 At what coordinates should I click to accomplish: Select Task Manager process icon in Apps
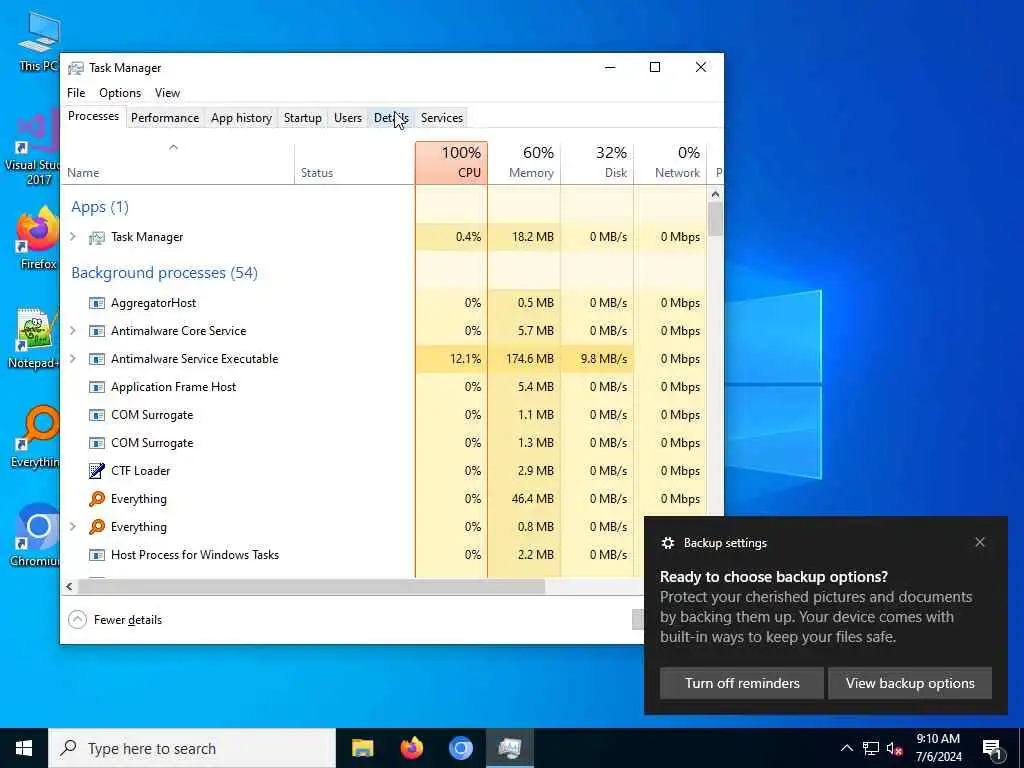click(x=97, y=238)
